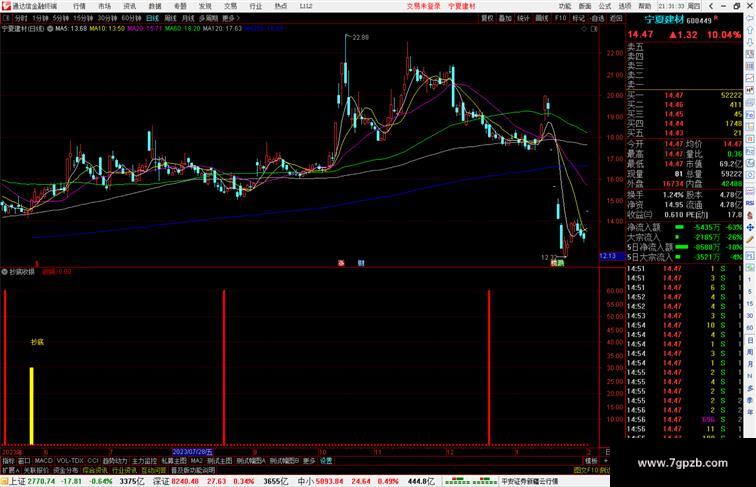Select the four-way move arrows sidebar icon

pyautogui.click(x=750, y=228)
